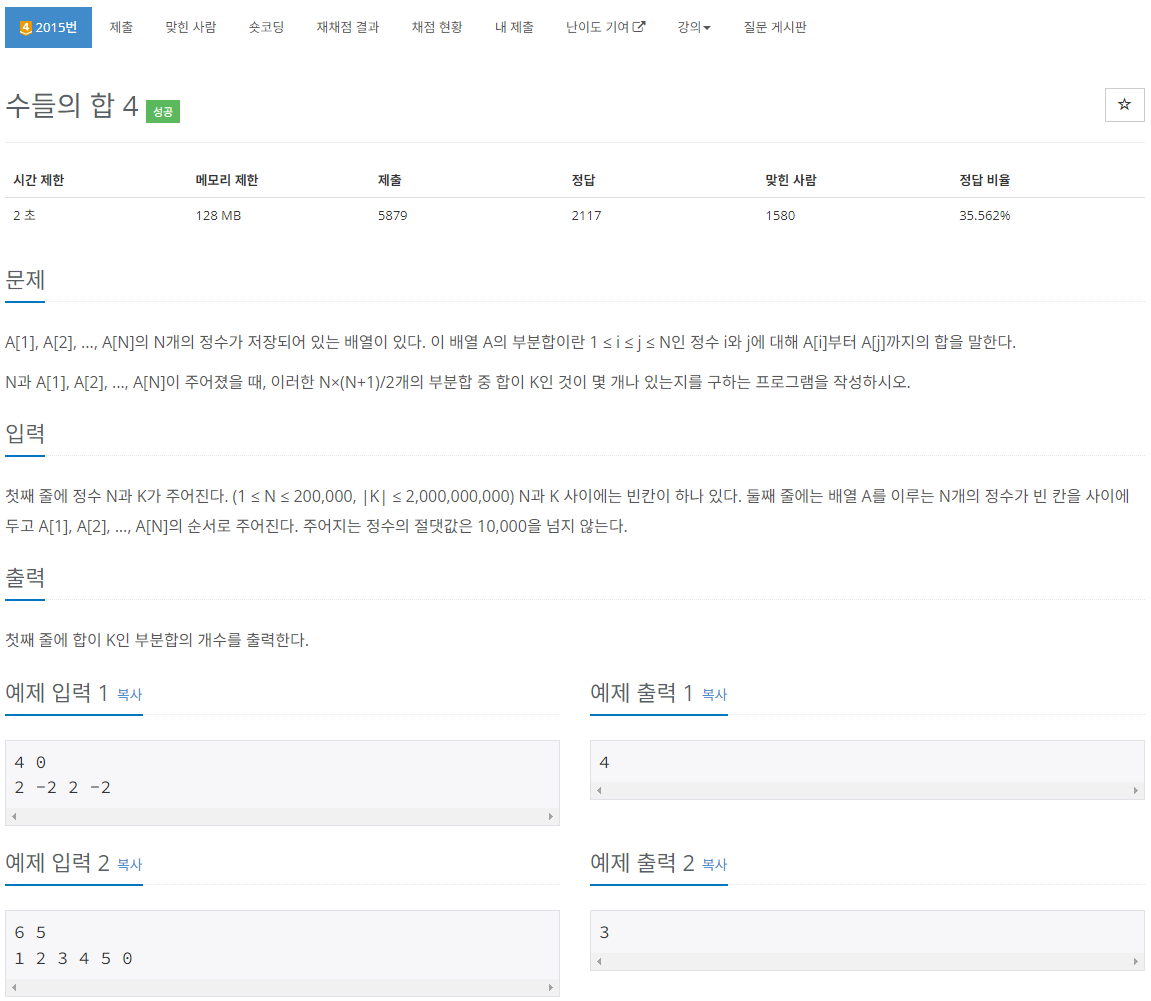
Task: Switch to the 숏코딩 tab
Action: 266,27
